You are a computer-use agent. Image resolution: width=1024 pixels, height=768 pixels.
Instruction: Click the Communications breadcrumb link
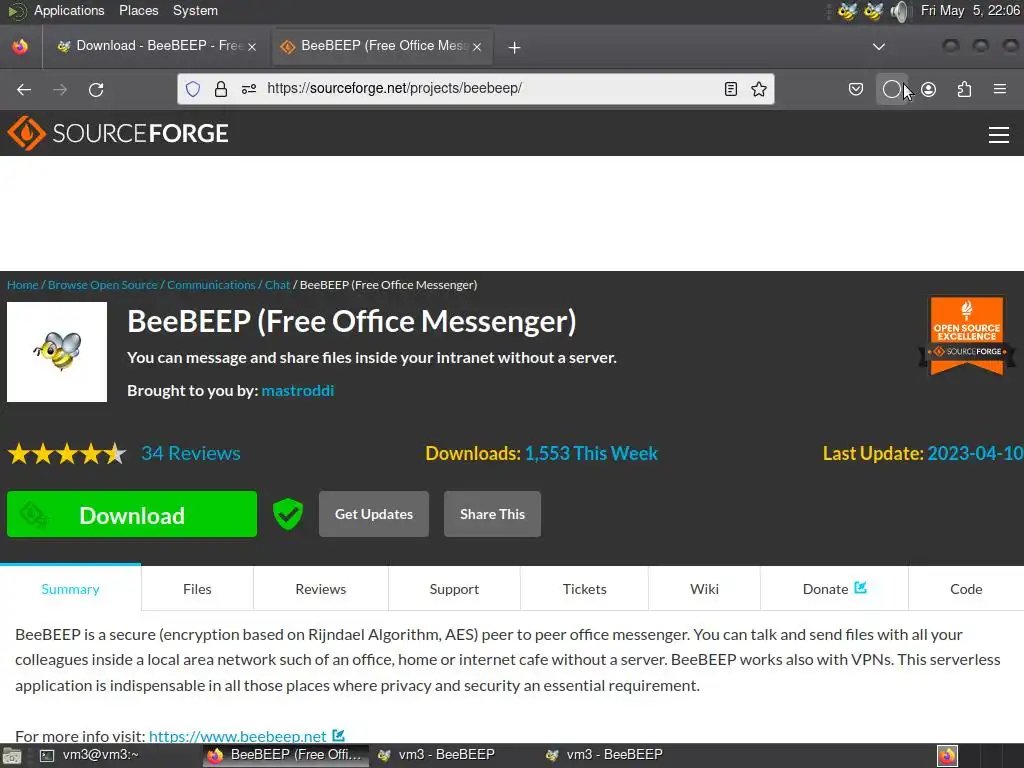[x=211, y=285]
